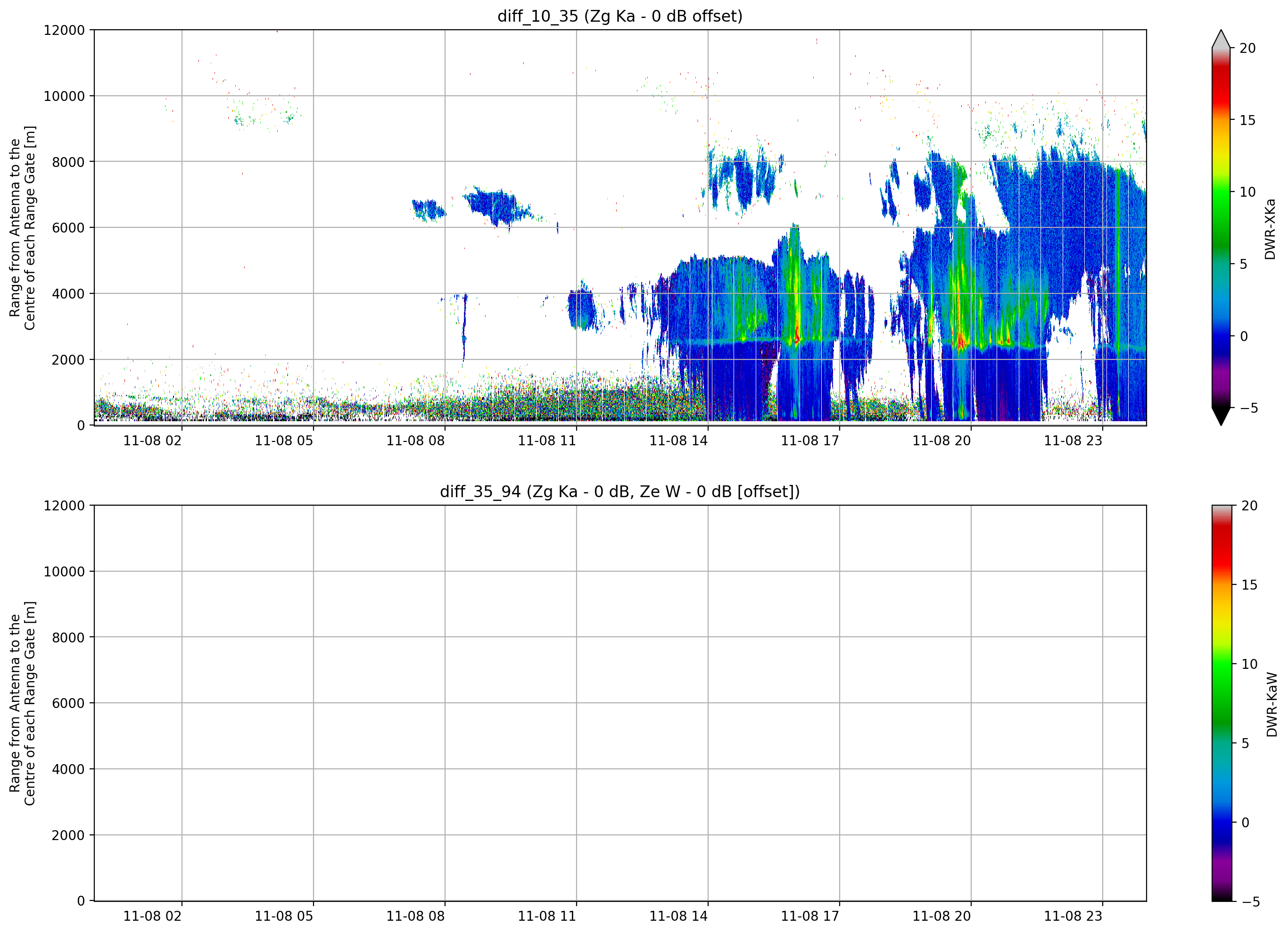The image size is (1288, 933).
Task: Click the 8000 y-axis label of top plot
Action: point(68,162)
